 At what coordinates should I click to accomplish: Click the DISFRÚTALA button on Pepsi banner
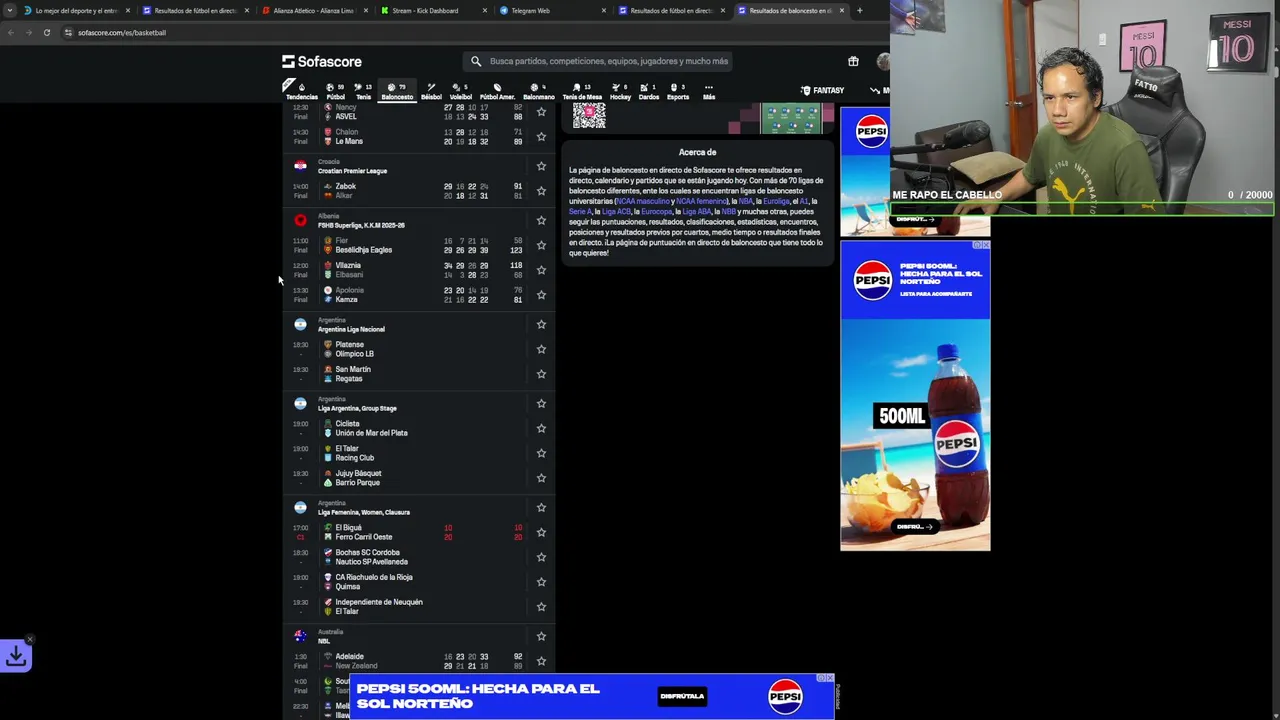click(682, 696)
